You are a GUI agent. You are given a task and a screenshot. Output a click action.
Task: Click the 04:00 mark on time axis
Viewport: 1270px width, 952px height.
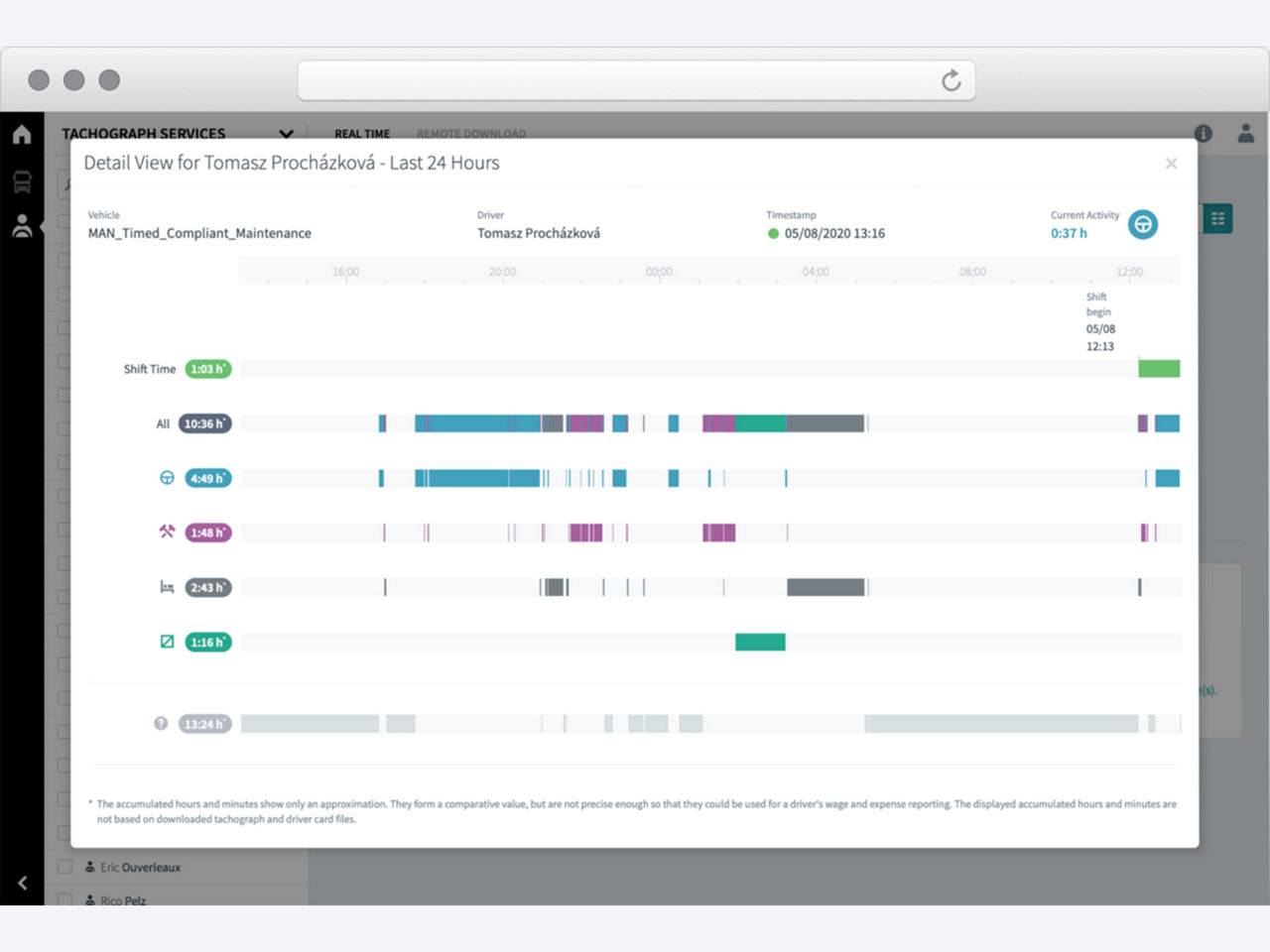[x=816, y=272]
